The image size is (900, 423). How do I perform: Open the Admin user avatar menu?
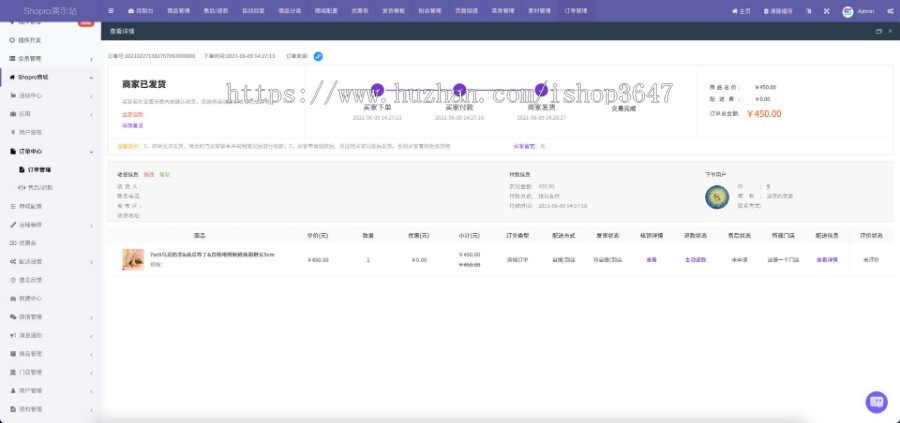(x=859, y=11)
